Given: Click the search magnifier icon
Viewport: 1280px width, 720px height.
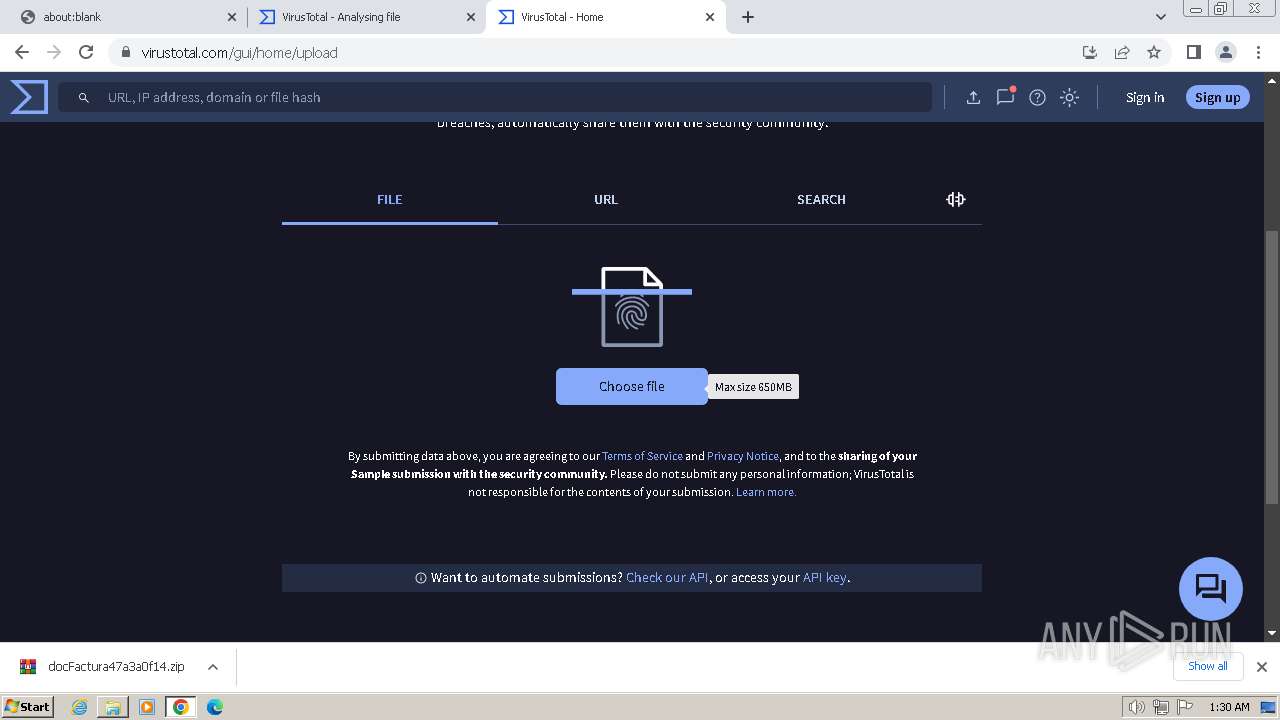Looking at the screenshot, I should 84,97.
